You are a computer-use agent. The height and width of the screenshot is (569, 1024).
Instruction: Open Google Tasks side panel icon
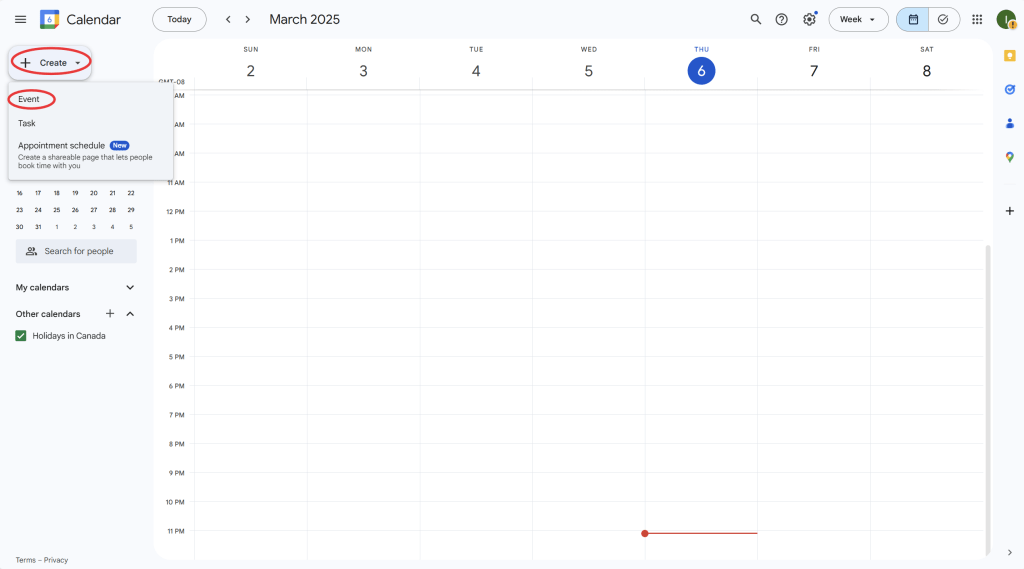(1009, 89)
